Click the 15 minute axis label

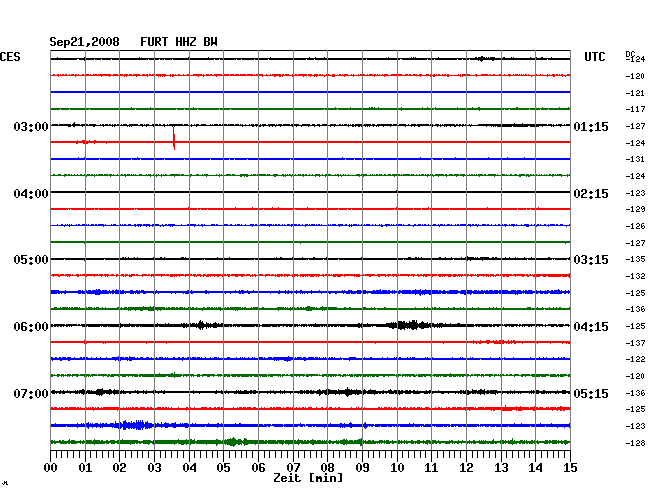tap(570, 468)
